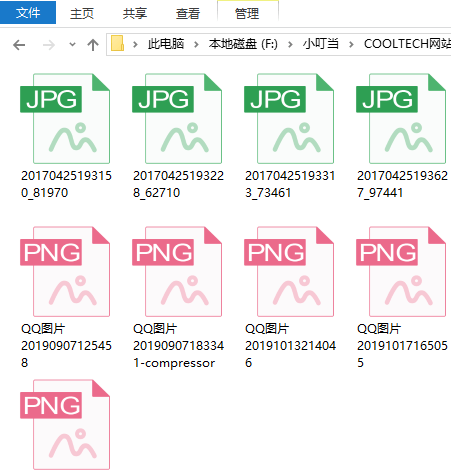The height and width of the screenshot is (472, 451).
Task: Open recent locations dropdown arrow
Action: [x=72, y=44]
